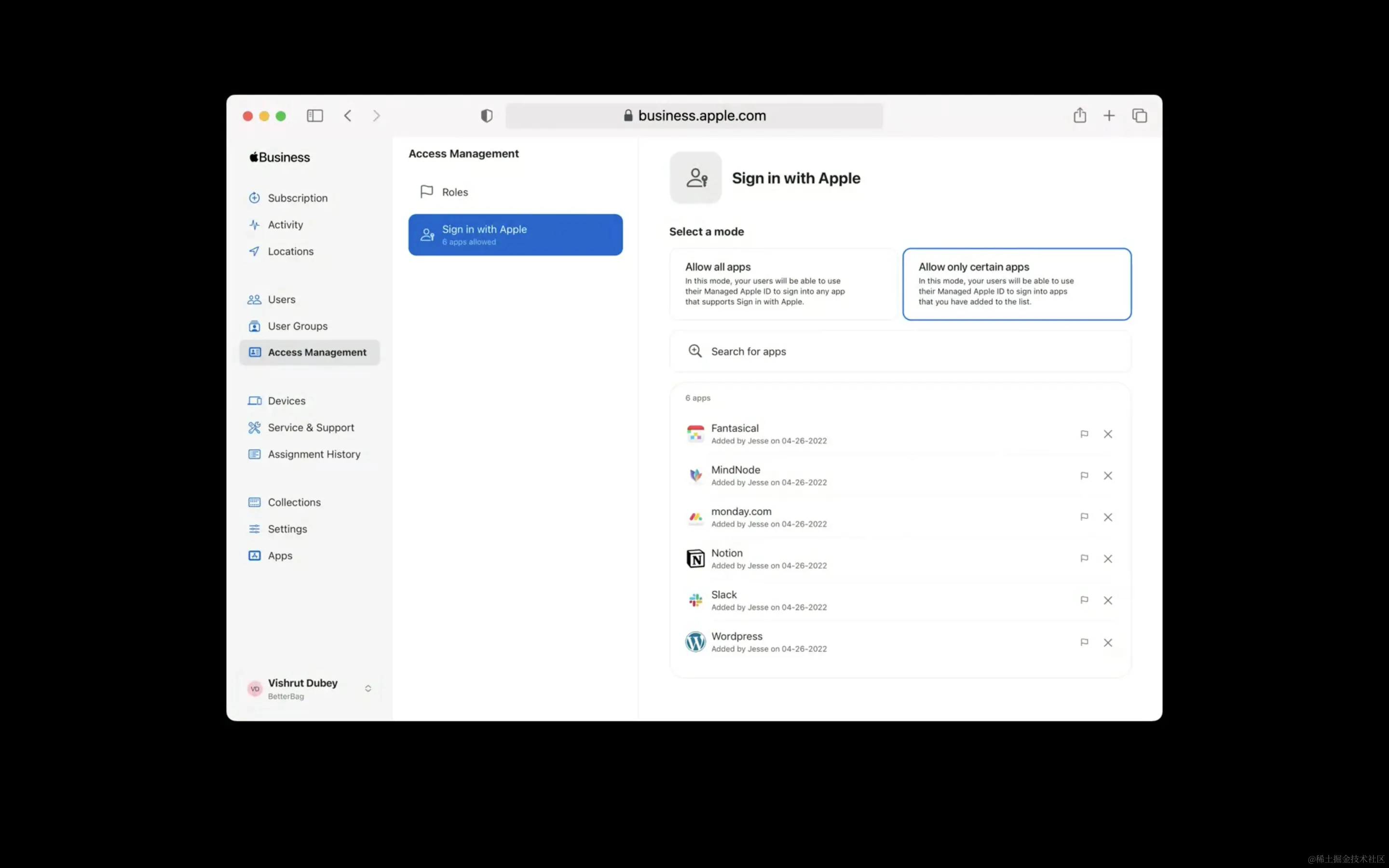The width and height of the screenshot is (1389, 868).
Task: Select Allow only certain apps mode
Action: coord(1017,284)
